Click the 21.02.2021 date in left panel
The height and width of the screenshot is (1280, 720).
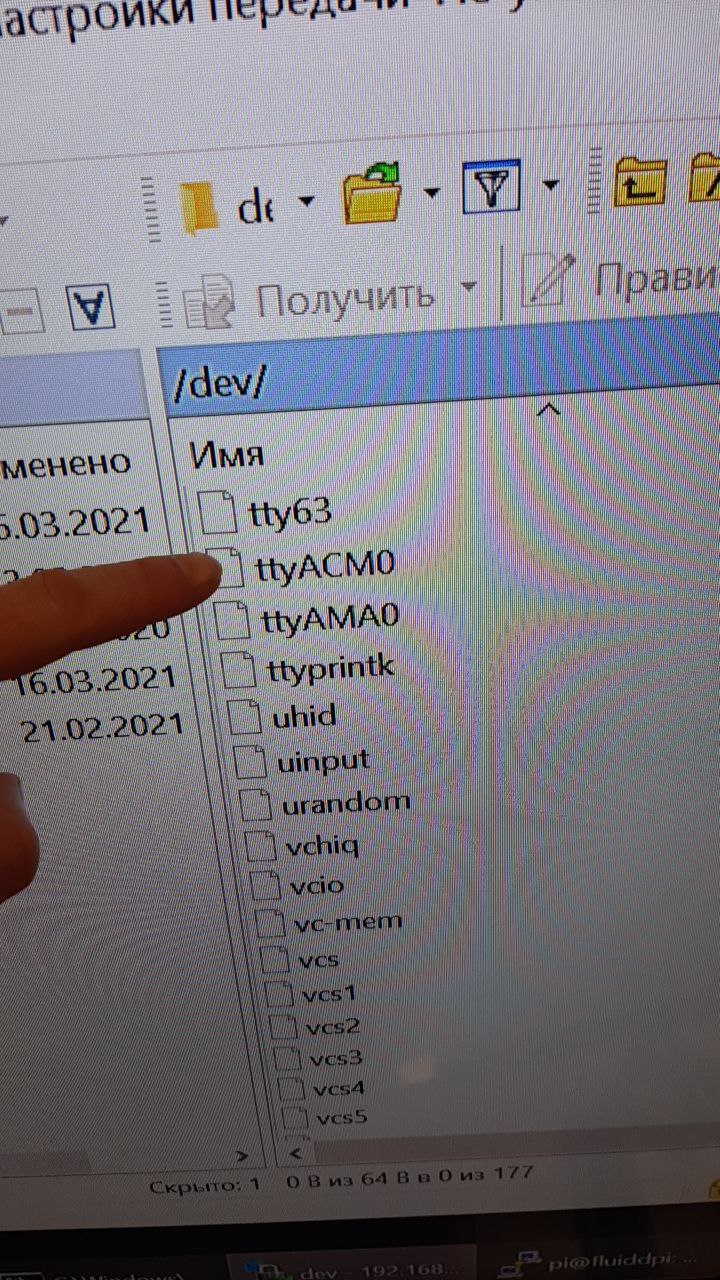(104, 726)
